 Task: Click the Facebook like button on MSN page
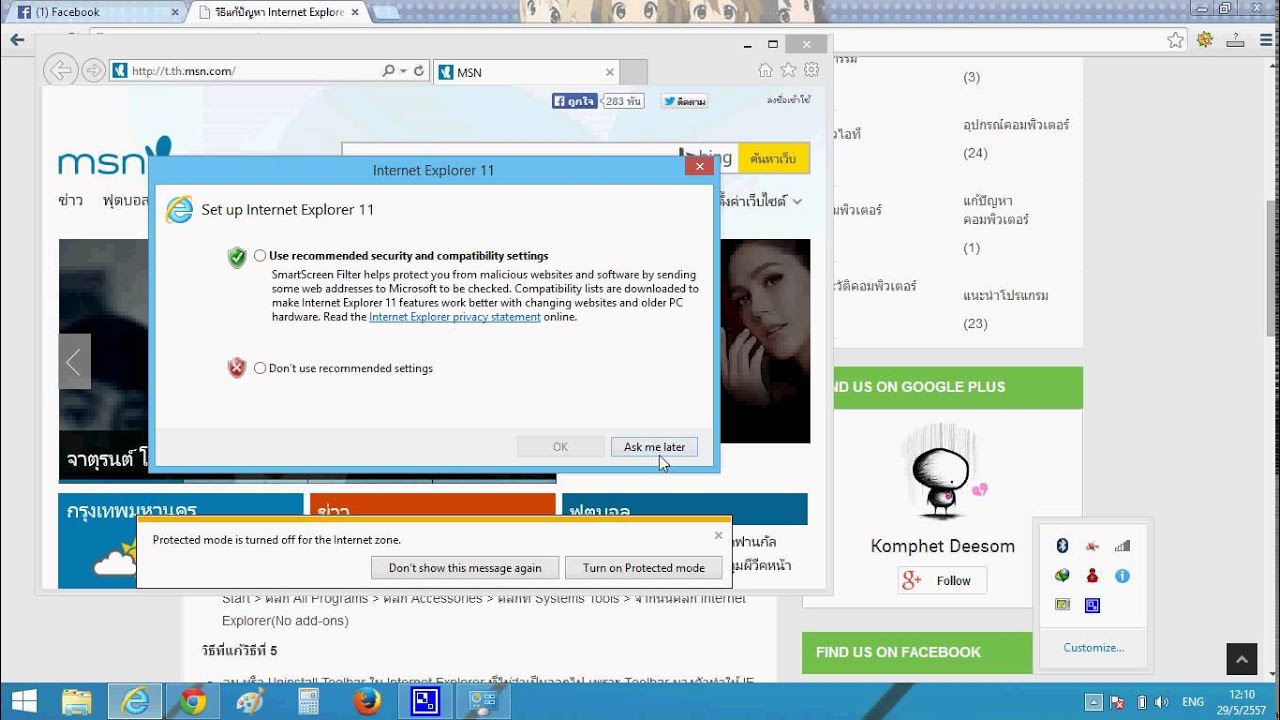[x=574, y=101]
